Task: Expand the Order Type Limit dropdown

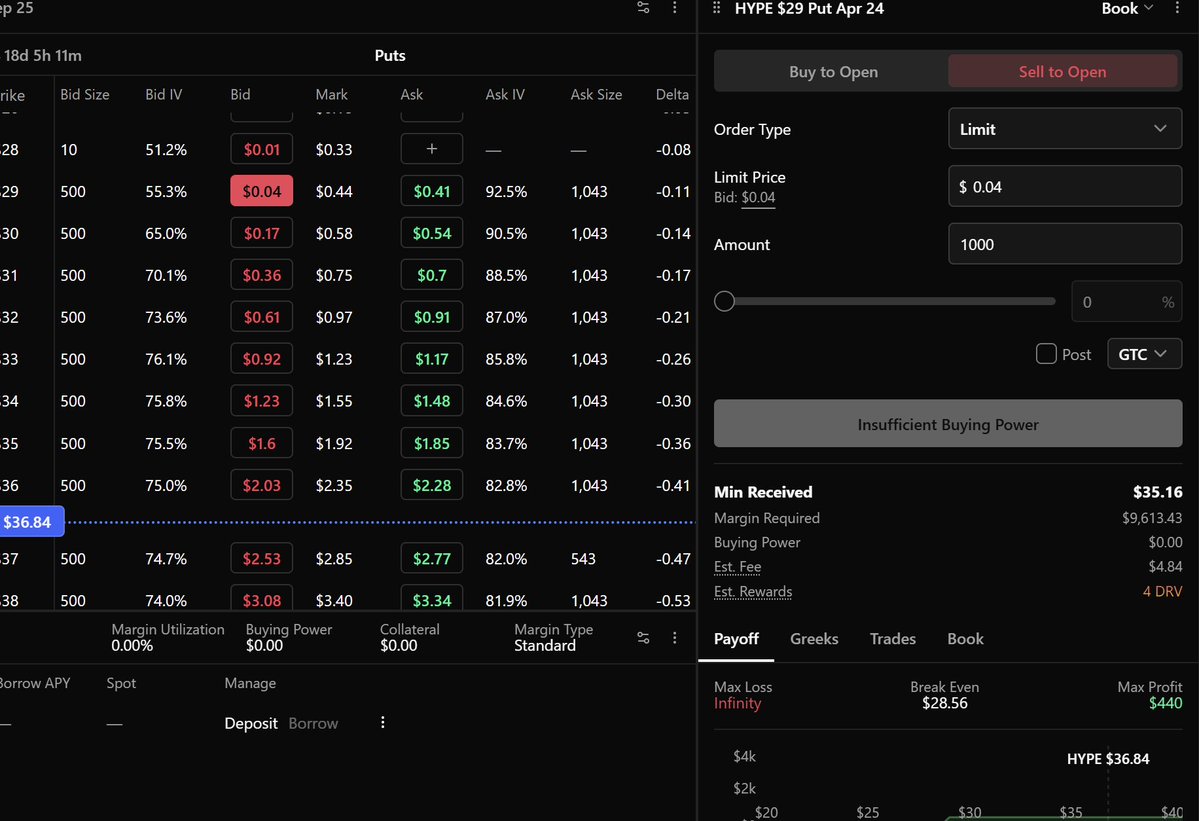Action: point(1064,128)
